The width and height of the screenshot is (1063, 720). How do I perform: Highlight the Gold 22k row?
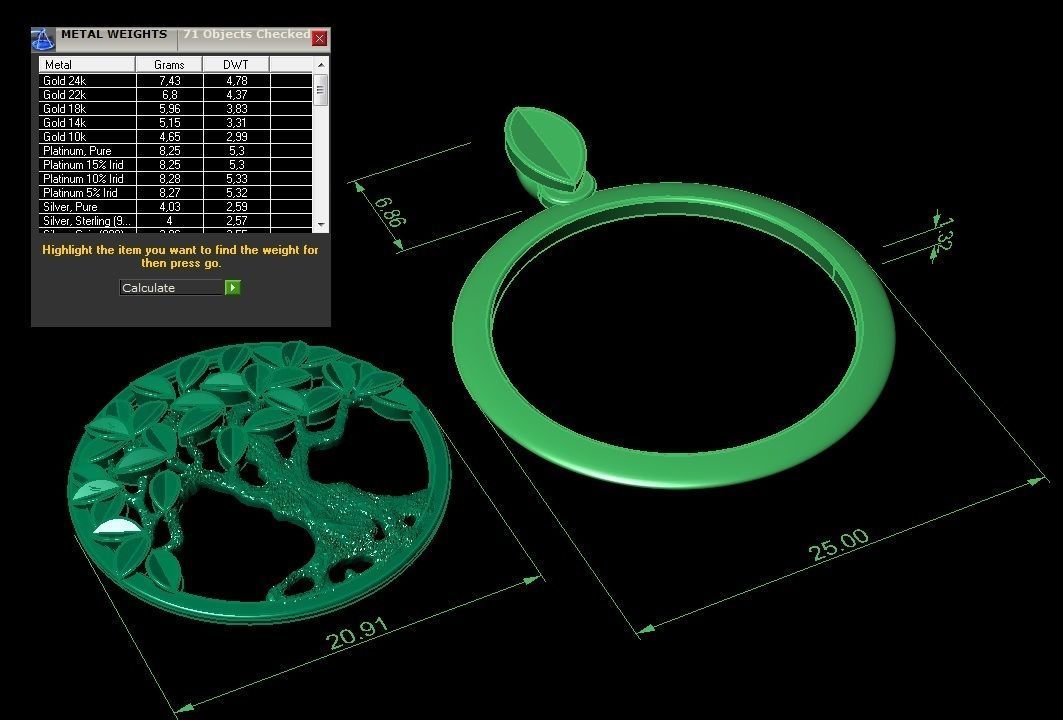[x=87, y=95]
